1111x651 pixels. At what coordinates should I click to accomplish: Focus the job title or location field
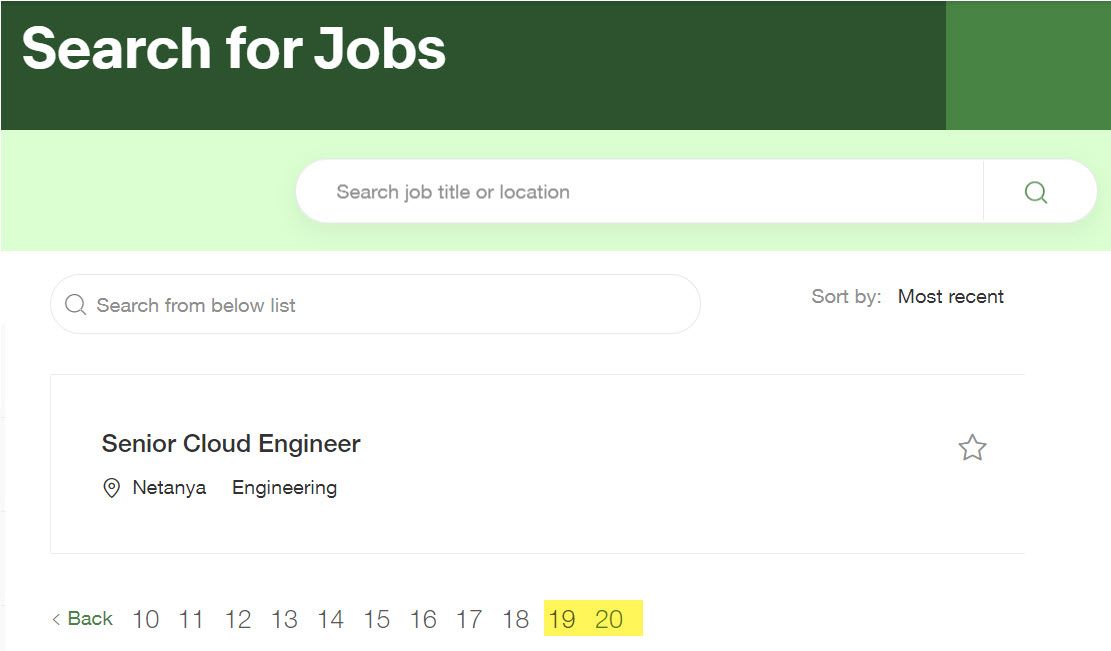click(639, 191)
